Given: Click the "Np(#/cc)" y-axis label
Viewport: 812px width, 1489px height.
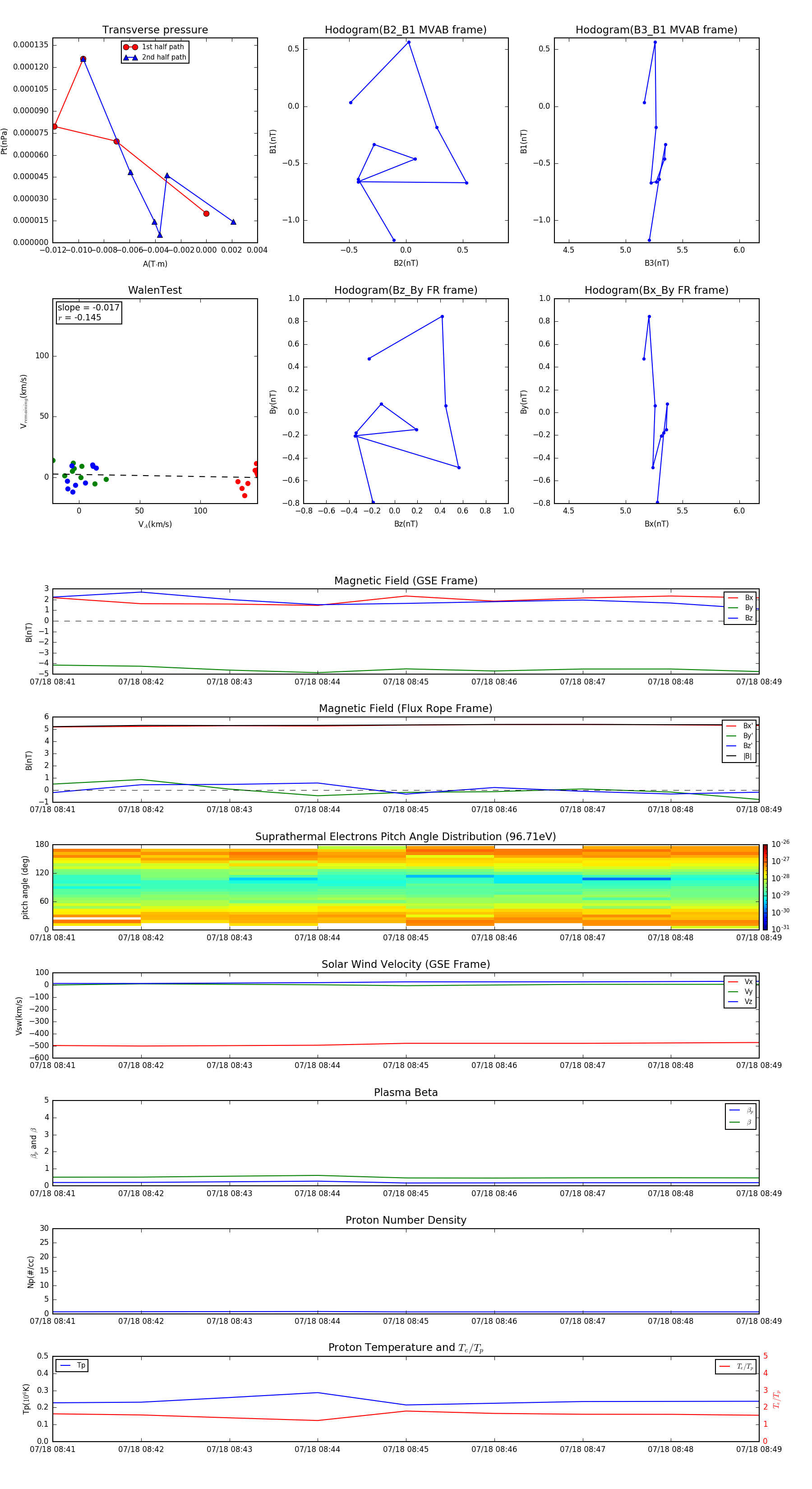Looking at the screenshot, I should pyautogui.click(x=31, y=1272).
